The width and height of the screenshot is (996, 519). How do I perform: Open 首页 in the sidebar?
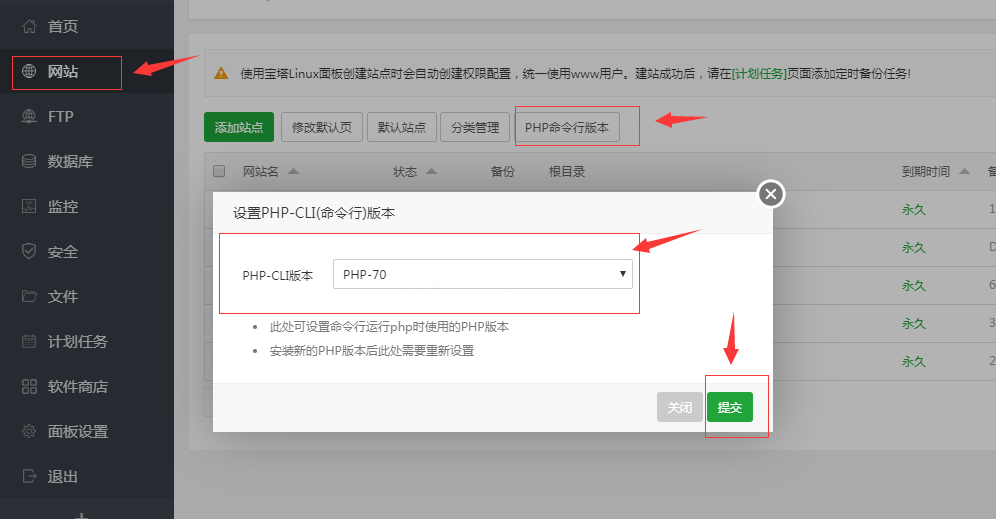tap(63, 26)
